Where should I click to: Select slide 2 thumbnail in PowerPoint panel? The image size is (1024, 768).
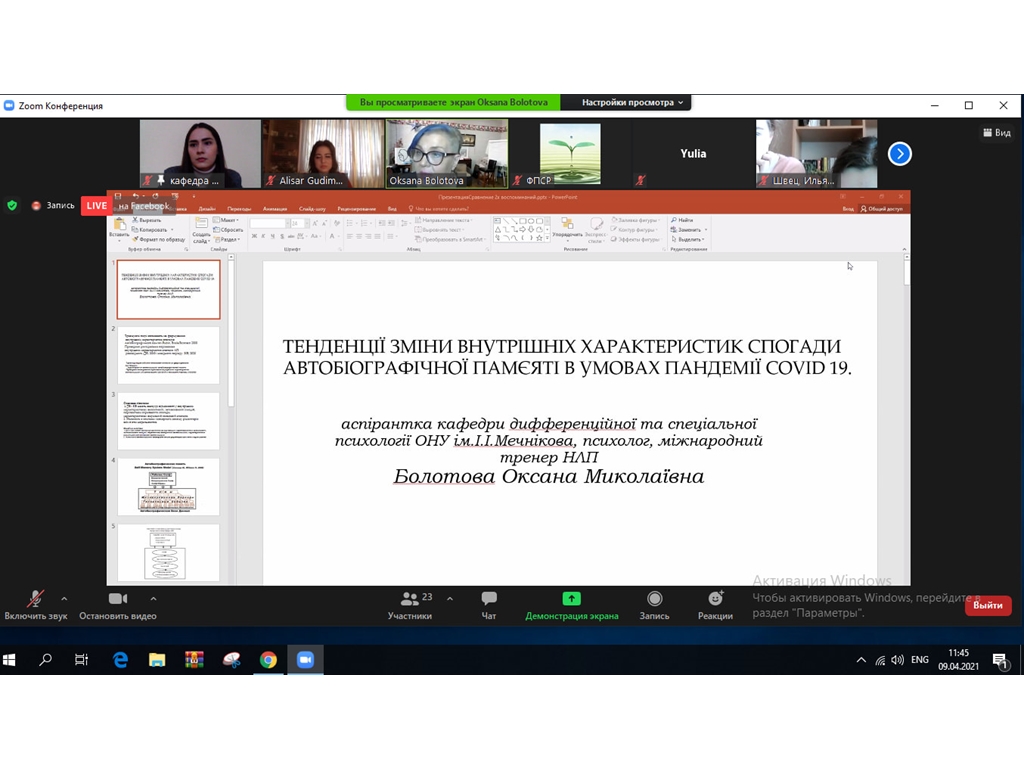(x=168, y=355)
